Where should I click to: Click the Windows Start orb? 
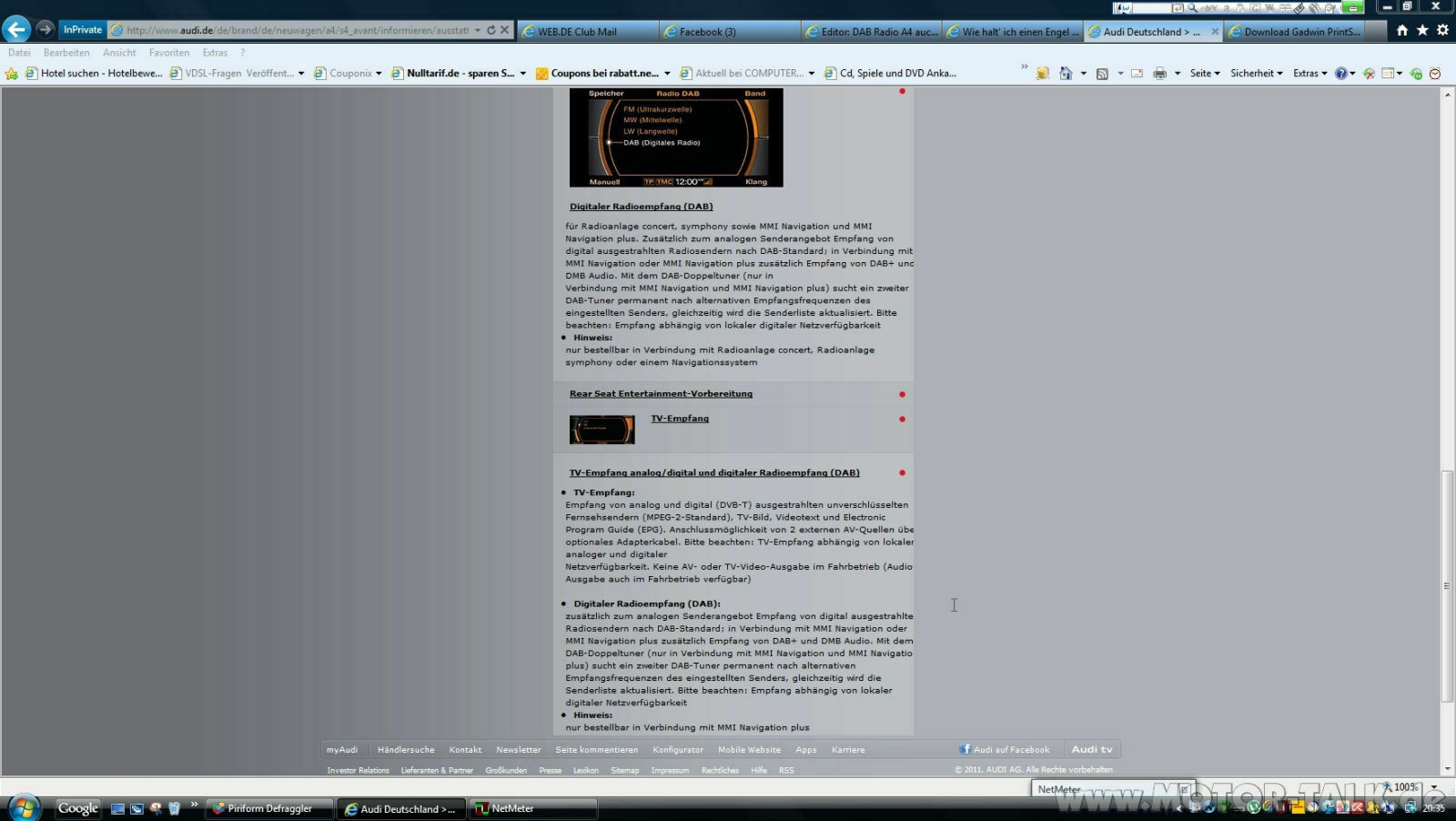(x=25, y=808)
